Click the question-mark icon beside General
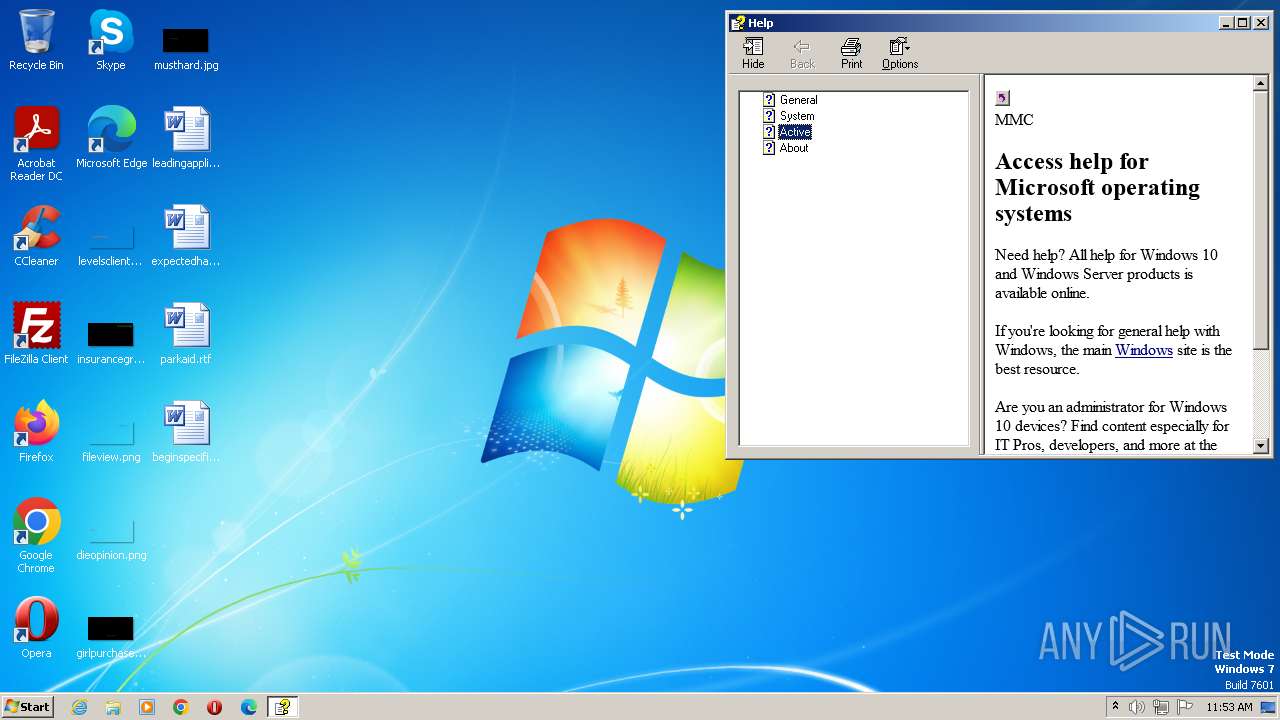This screenshot has width=1280, height=720. point(769,100)
